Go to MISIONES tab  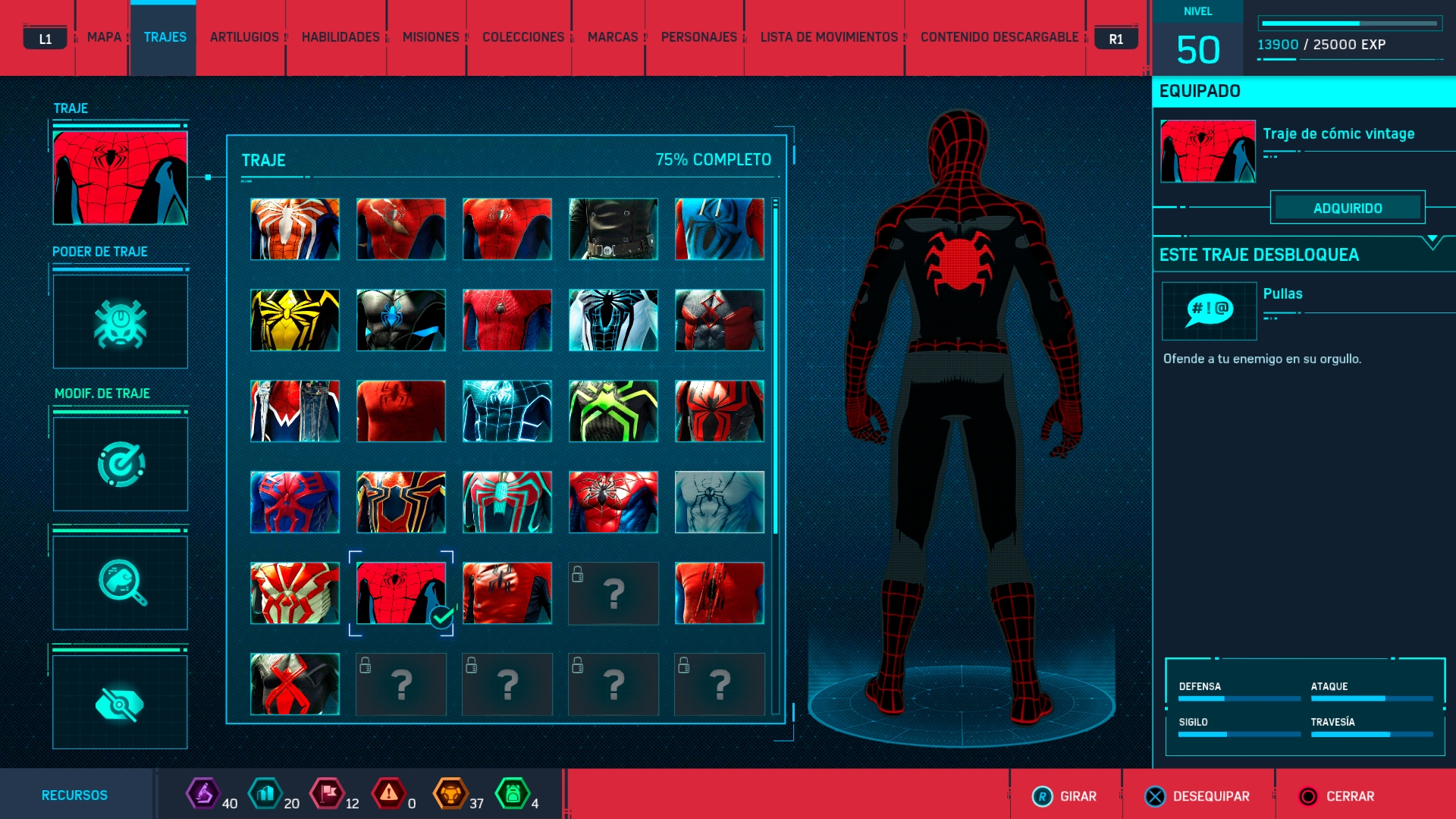coord(431,37)
